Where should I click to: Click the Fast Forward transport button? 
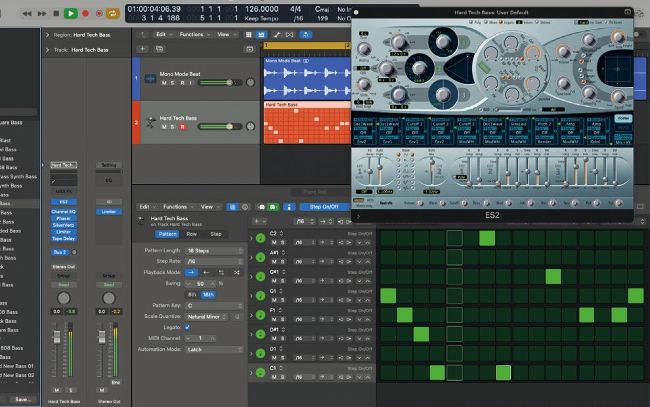pyautogui.click(x=42, y=13)
